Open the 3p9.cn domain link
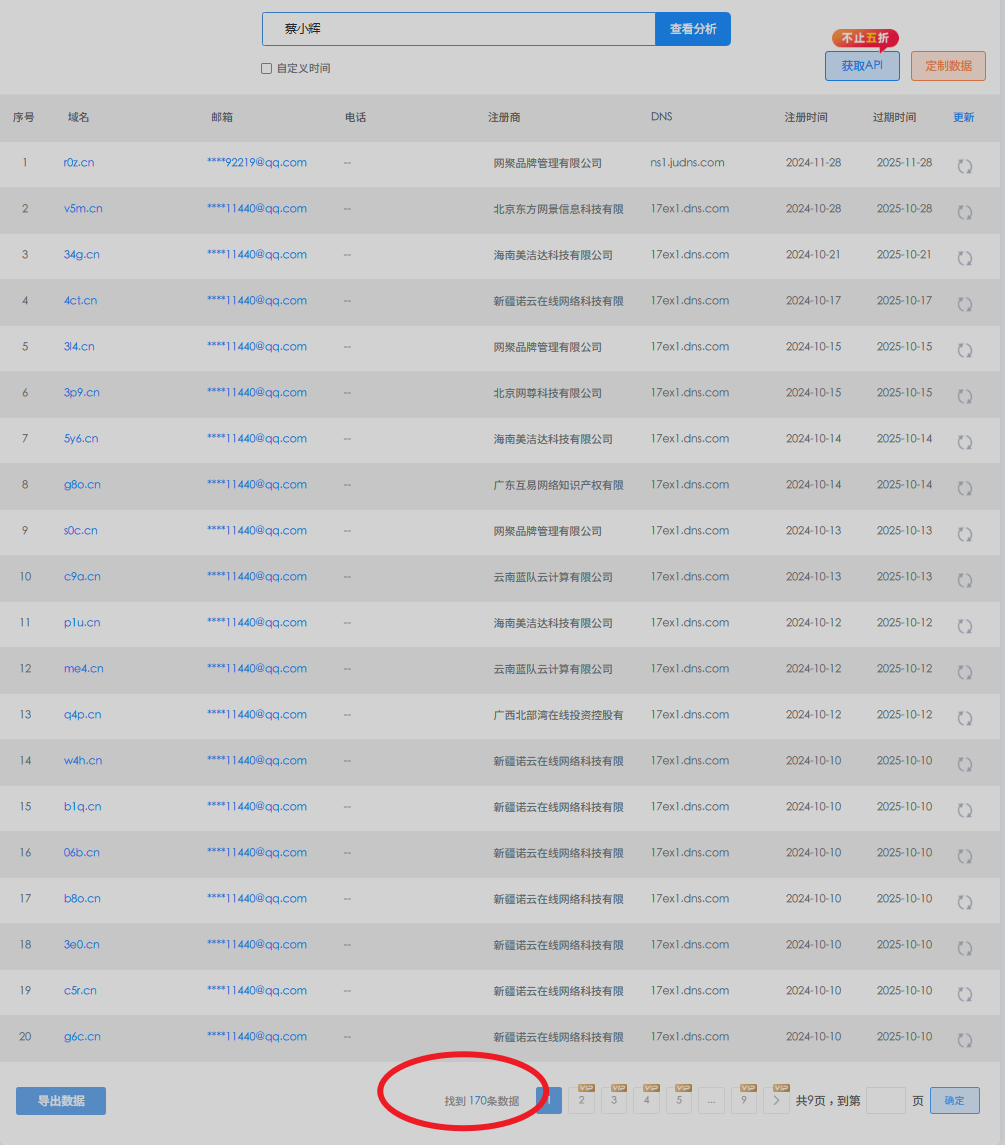Screen dimensions: 1005x1145 point(81,393)
